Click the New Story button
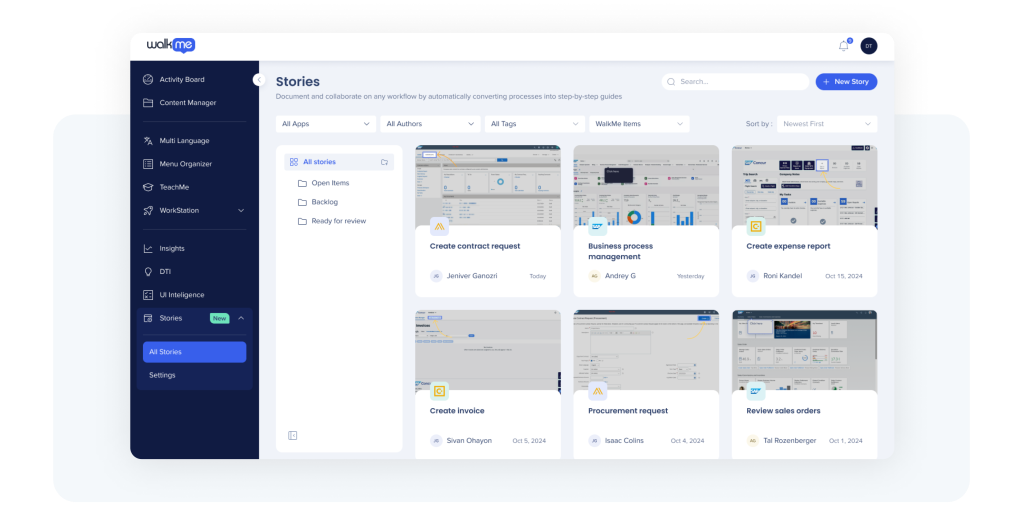Screen dimensions: 1023x510 click(846, 82)
